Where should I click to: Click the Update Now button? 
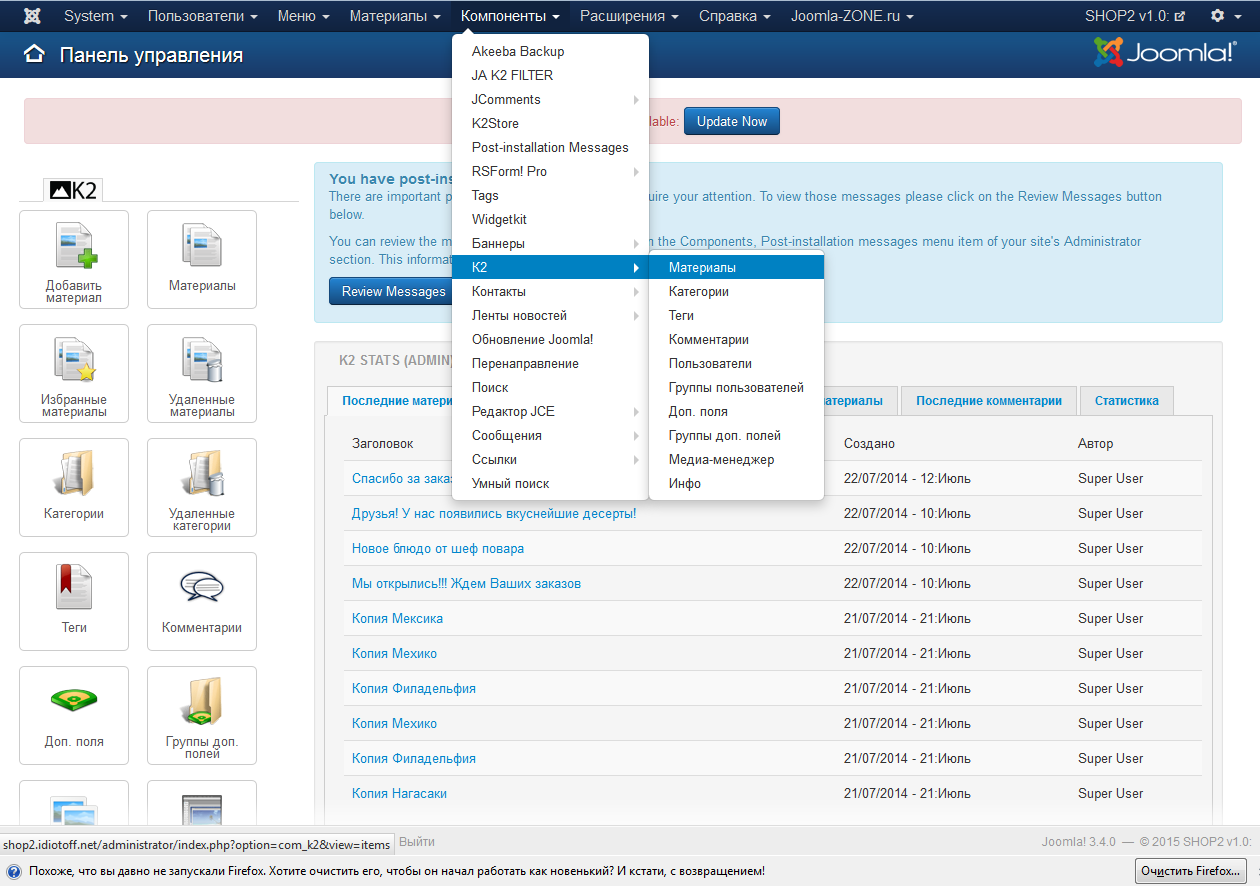pyautogui.click(x=732, y=122)
